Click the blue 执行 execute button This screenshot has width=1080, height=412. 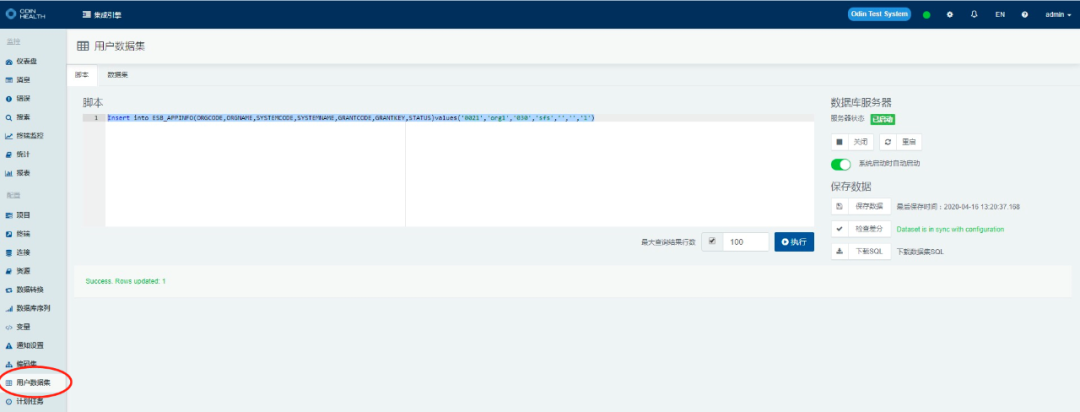click(794, 242)
